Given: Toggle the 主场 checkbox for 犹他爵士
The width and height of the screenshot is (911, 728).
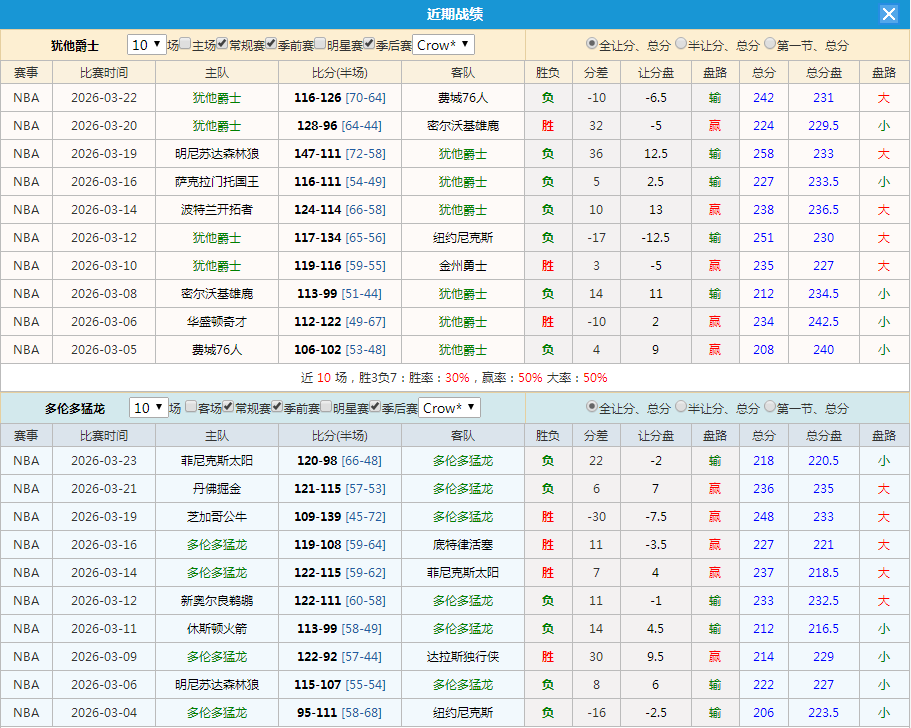Looking at the screenshot, I should point(185,45).
